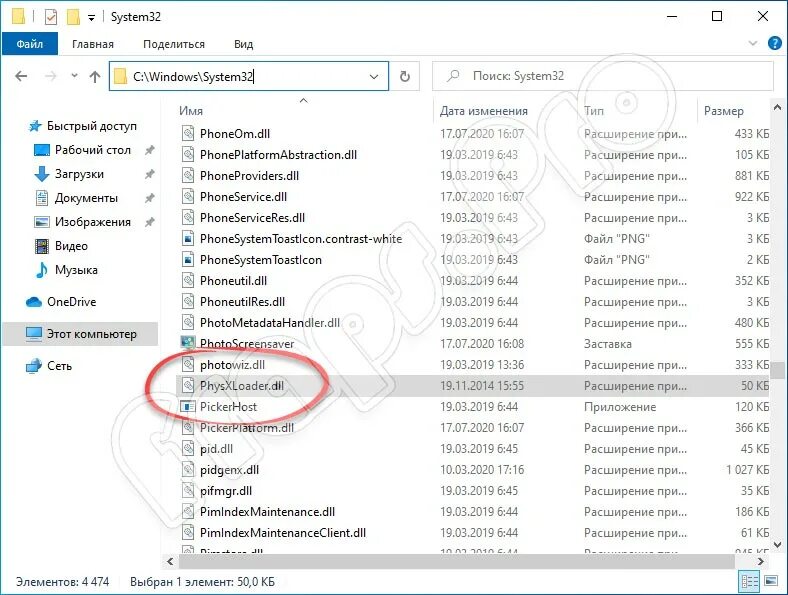This screenshot has width=788, height=595.
Task: Select PhoneSystemToastIcon.contrast-white PNG icon
Action: tap(187, 238)
